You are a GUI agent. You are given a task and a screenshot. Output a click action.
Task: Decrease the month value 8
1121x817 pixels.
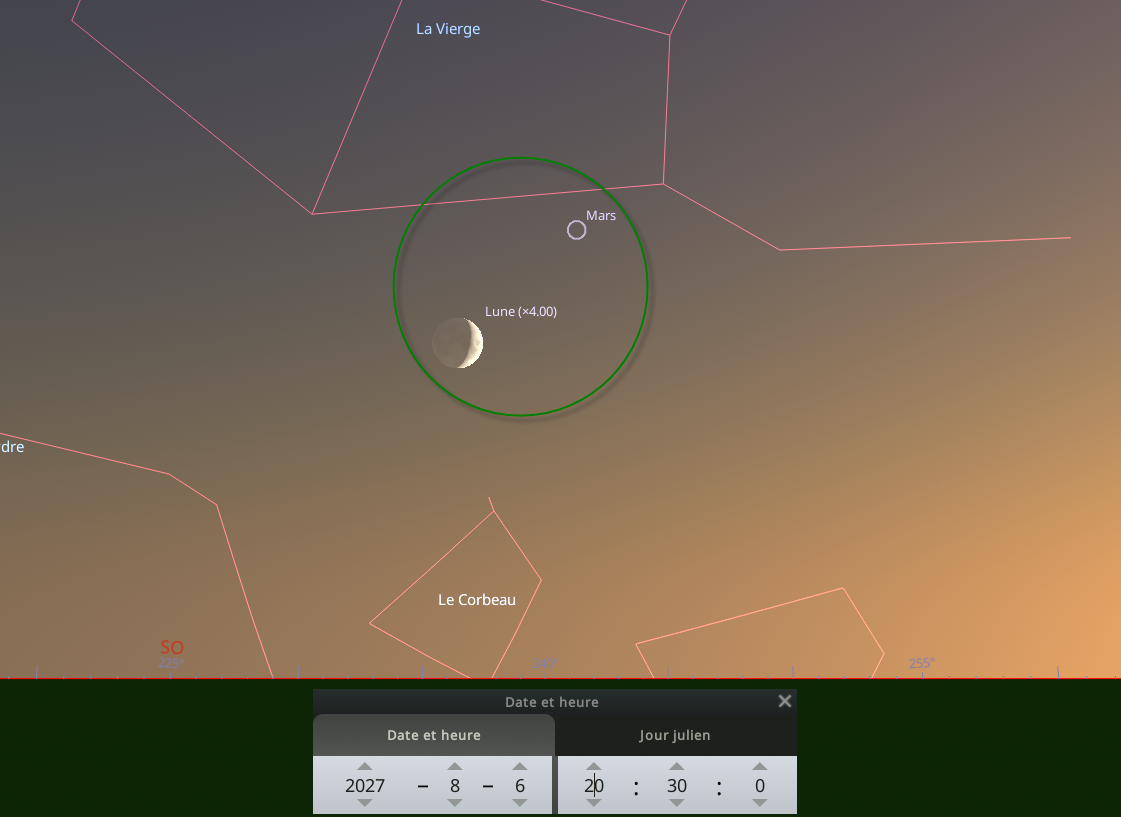pyautogui.click(x=455, y=803)
